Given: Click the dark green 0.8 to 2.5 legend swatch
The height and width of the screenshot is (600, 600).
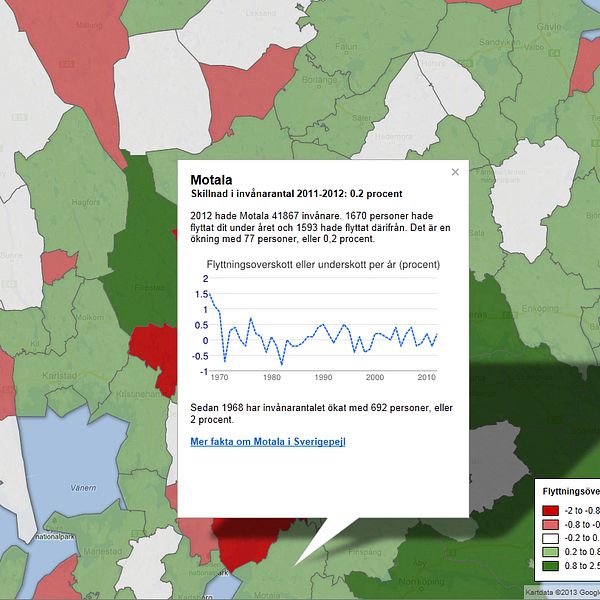Looking at the screenshot, I should point(548,565).
